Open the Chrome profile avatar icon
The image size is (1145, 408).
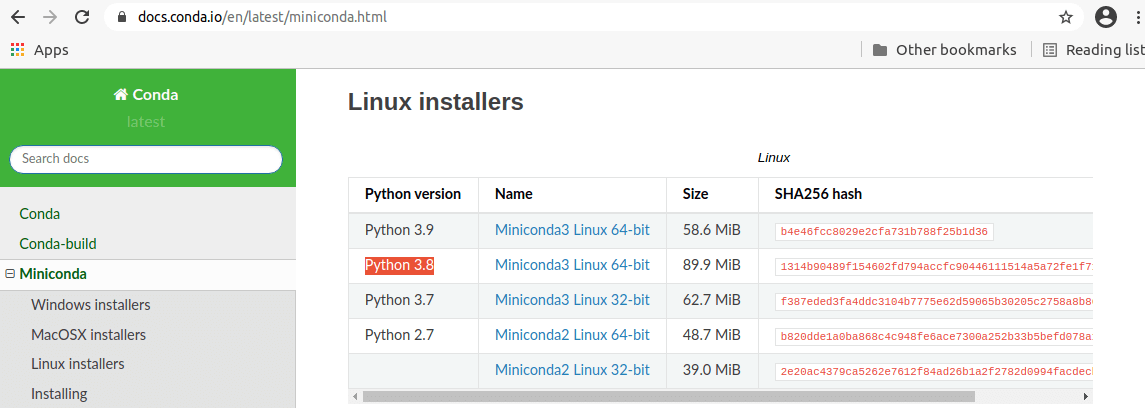tap(1106, 18)
